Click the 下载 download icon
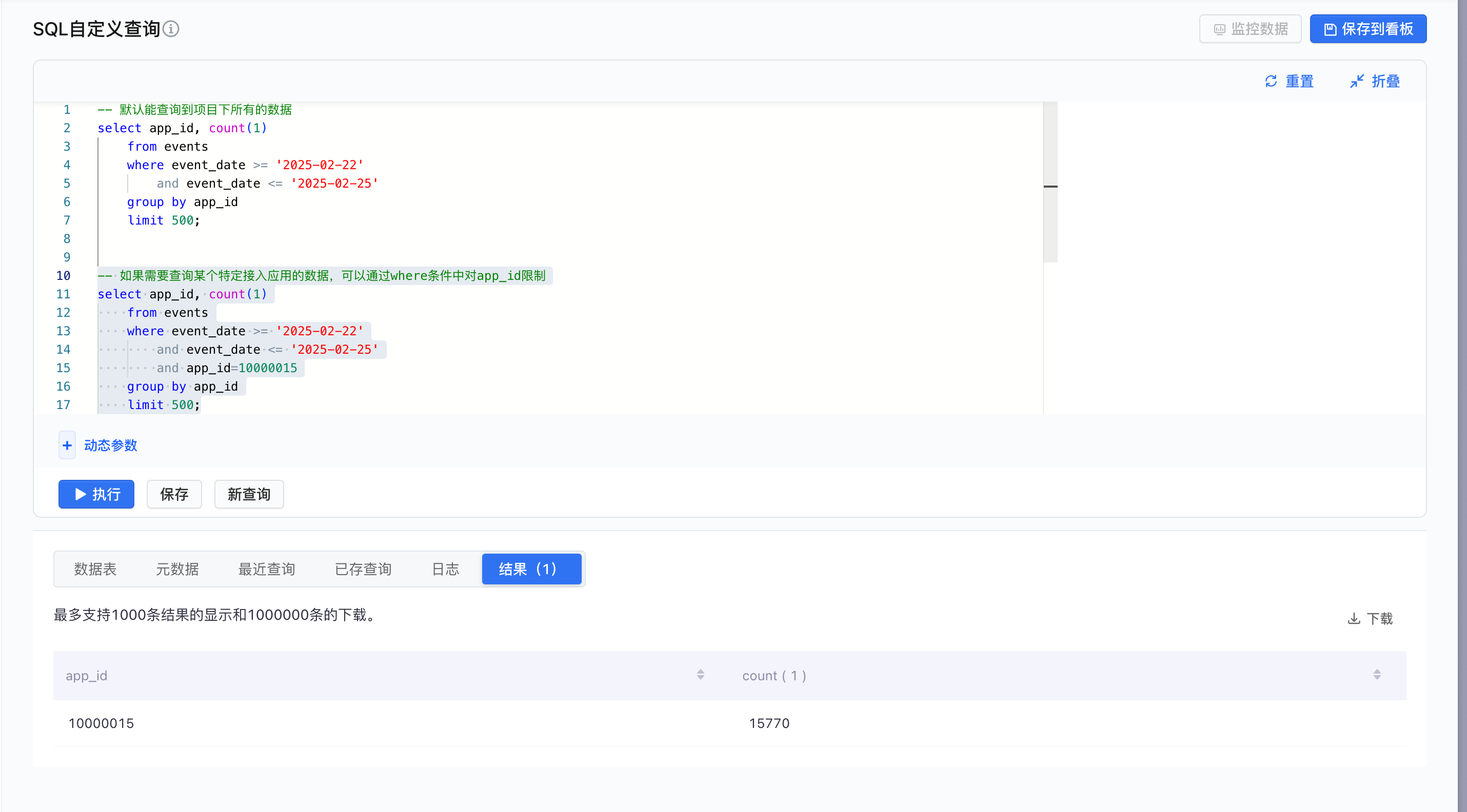 [x=1354, y=619]
